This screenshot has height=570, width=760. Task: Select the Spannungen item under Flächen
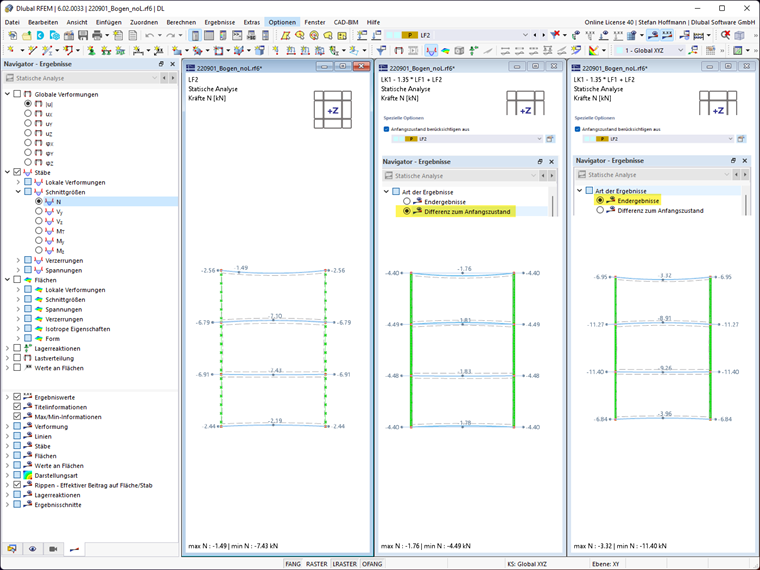[63, 309]
